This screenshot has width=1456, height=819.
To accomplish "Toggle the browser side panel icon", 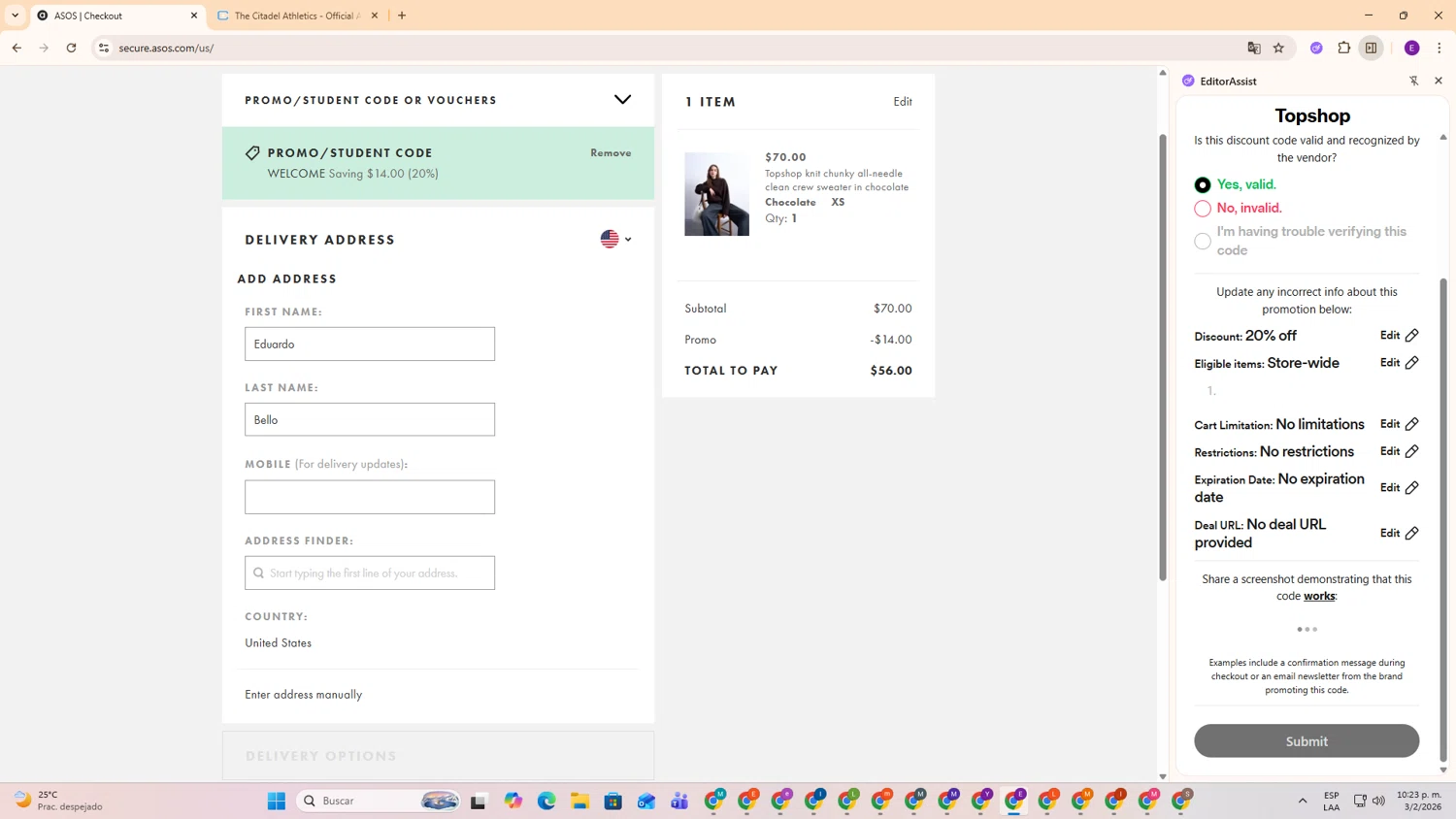I will click(1372, 48).
